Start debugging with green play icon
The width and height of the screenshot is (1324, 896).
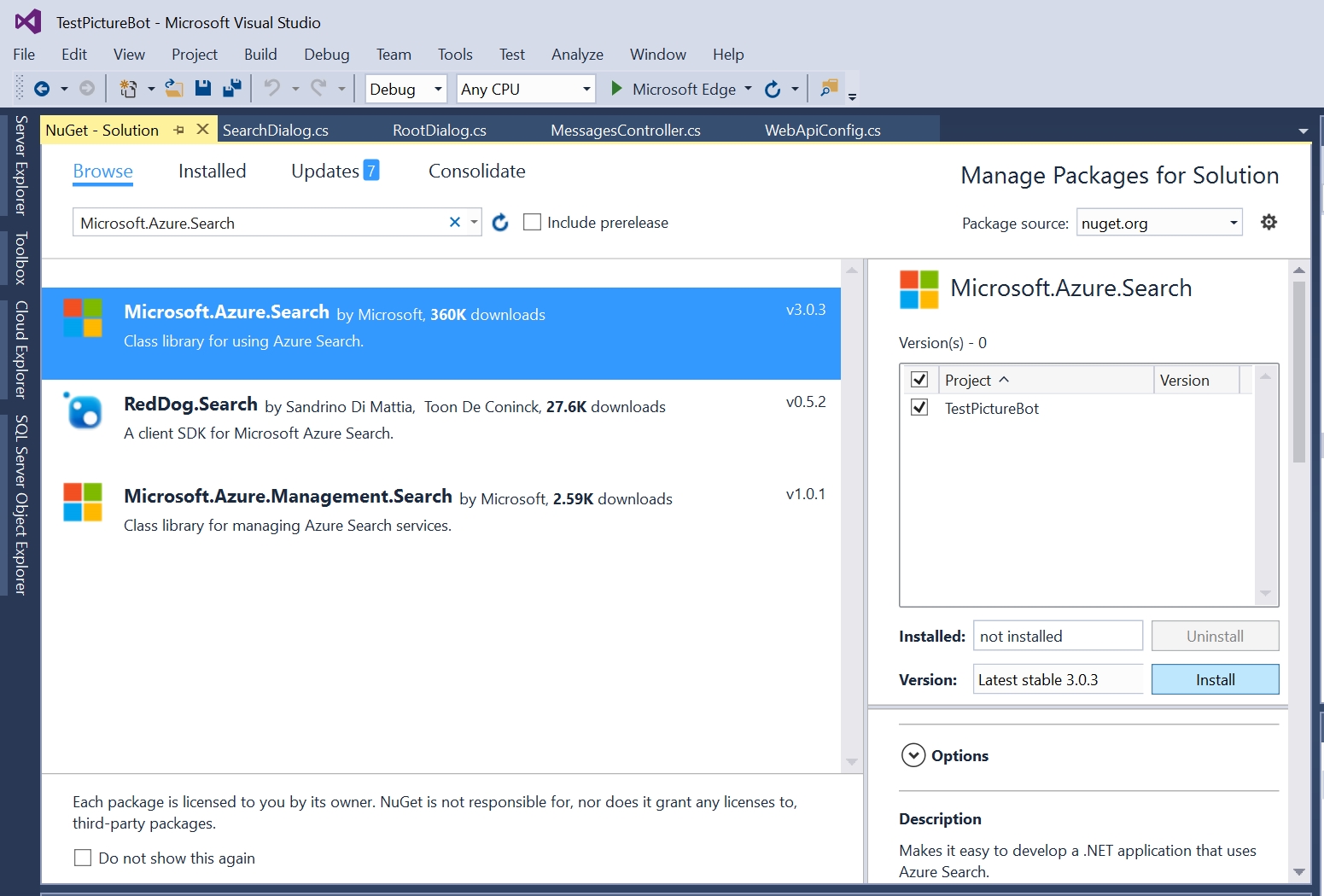pos(616,89)
